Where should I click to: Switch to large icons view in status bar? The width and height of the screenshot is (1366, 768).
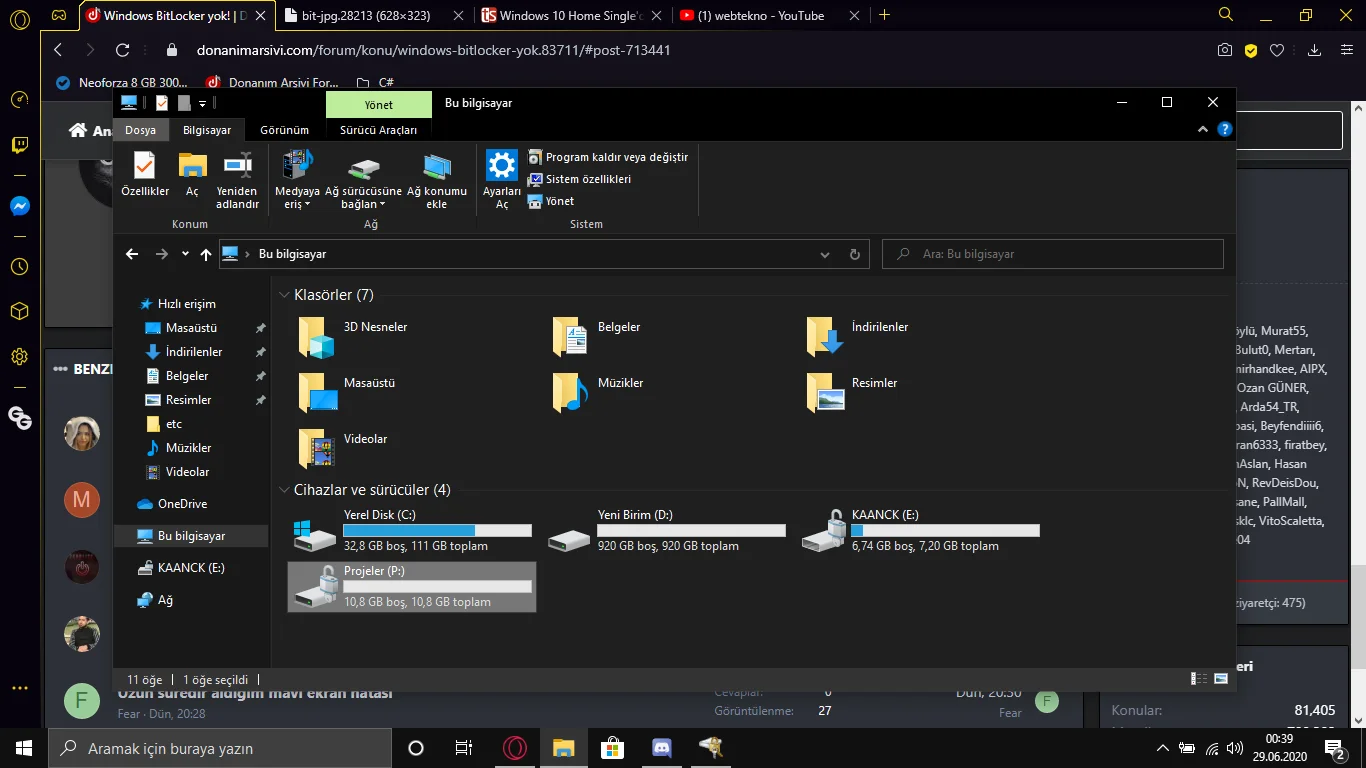tap(1220, 679)
